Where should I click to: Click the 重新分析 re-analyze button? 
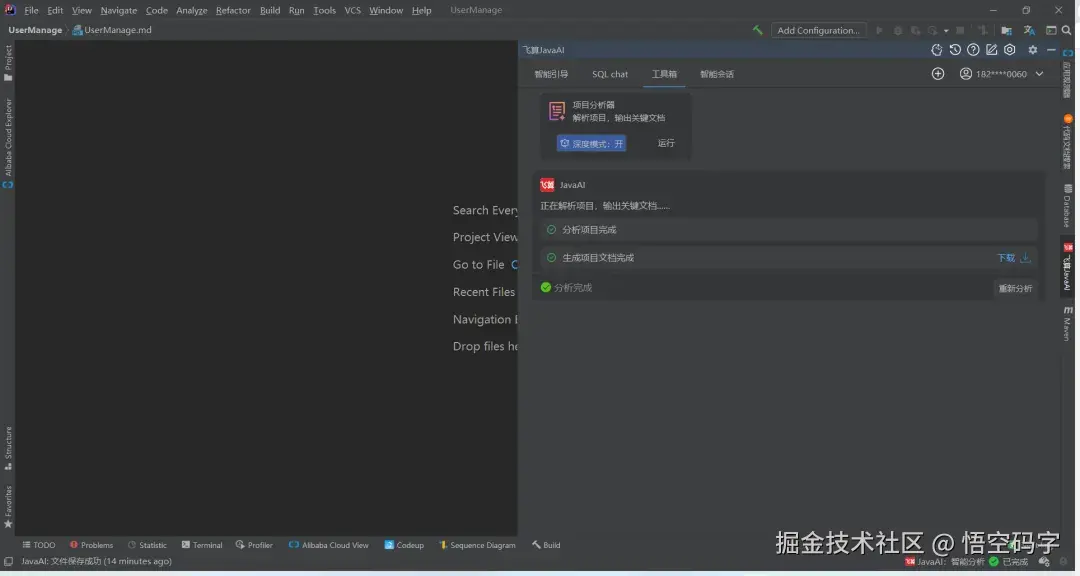click(1015, 289)
